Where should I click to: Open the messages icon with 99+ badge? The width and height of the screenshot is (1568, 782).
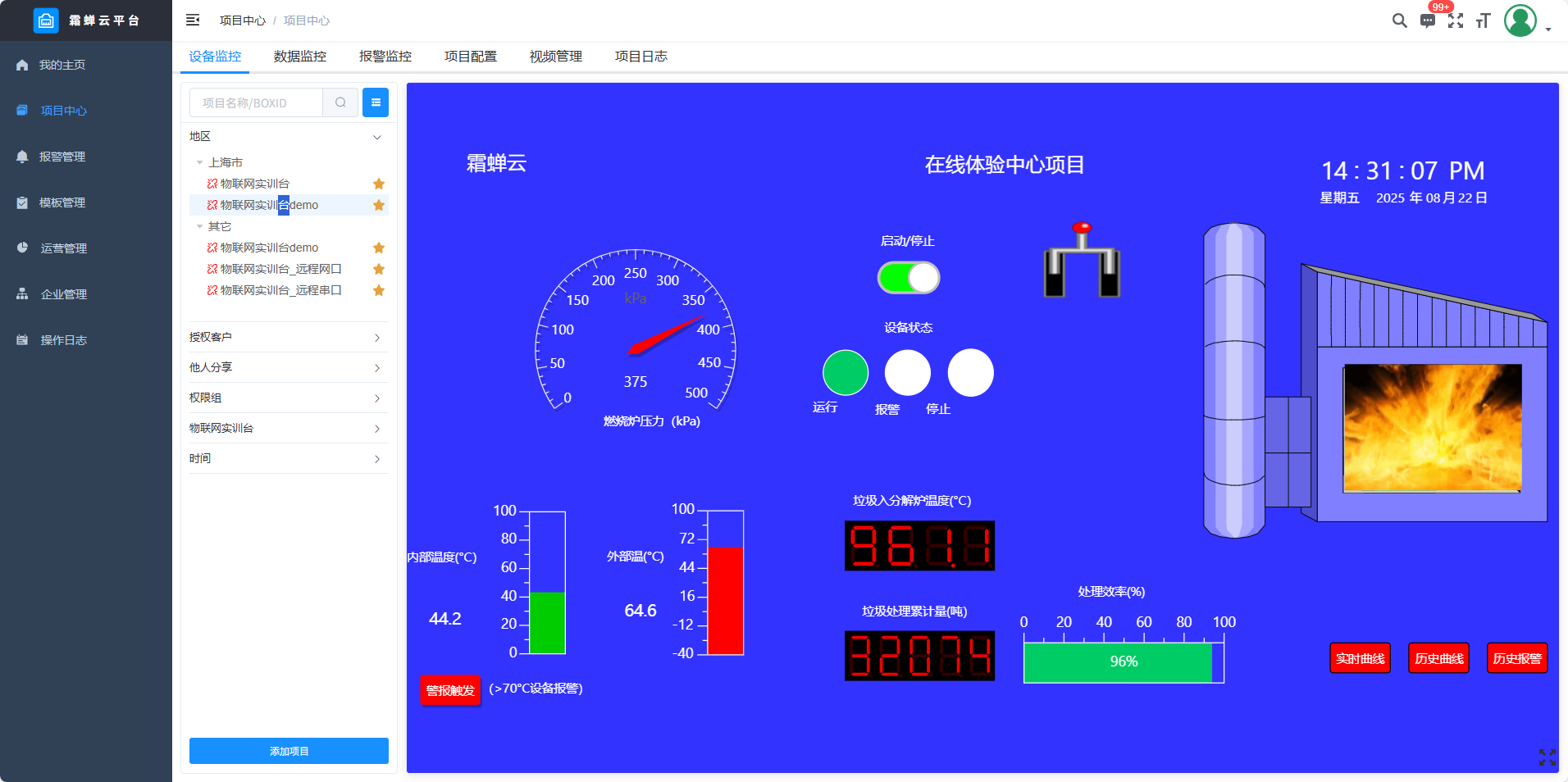click(x=1428, y=20)
